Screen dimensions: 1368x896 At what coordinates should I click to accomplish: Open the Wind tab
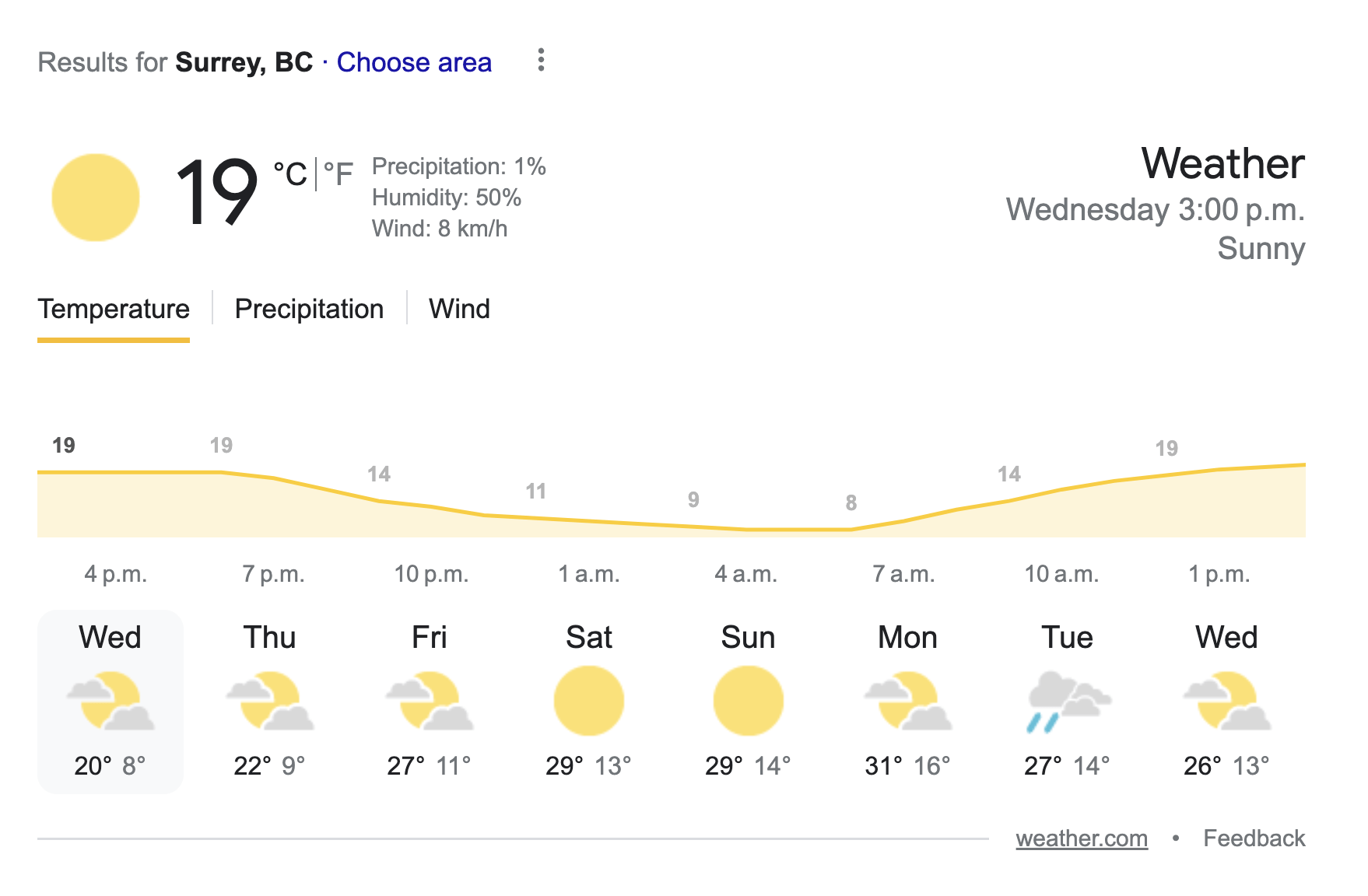[459, 309]
